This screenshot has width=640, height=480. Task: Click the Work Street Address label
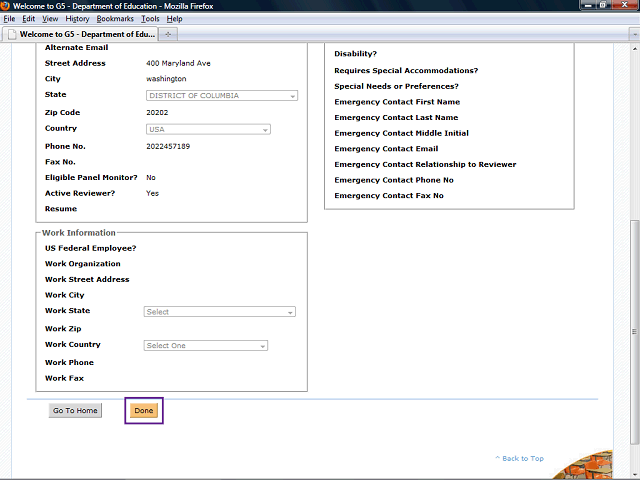(x=87, y=280)
